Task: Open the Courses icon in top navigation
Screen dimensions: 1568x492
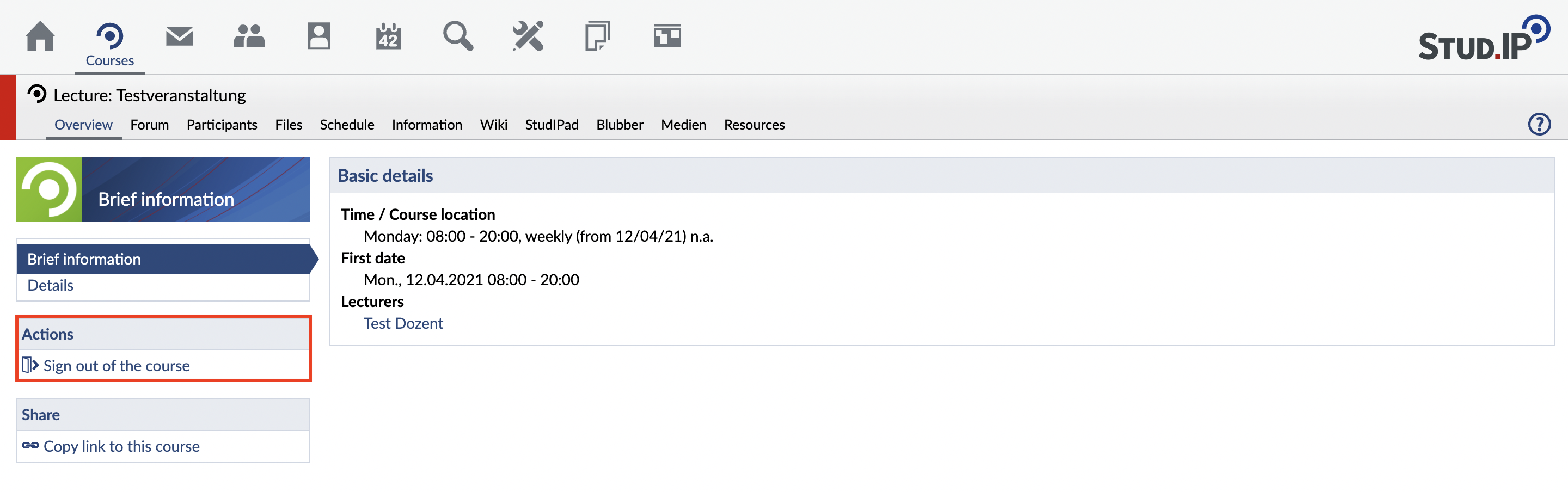Action: [x=109, y=38]
